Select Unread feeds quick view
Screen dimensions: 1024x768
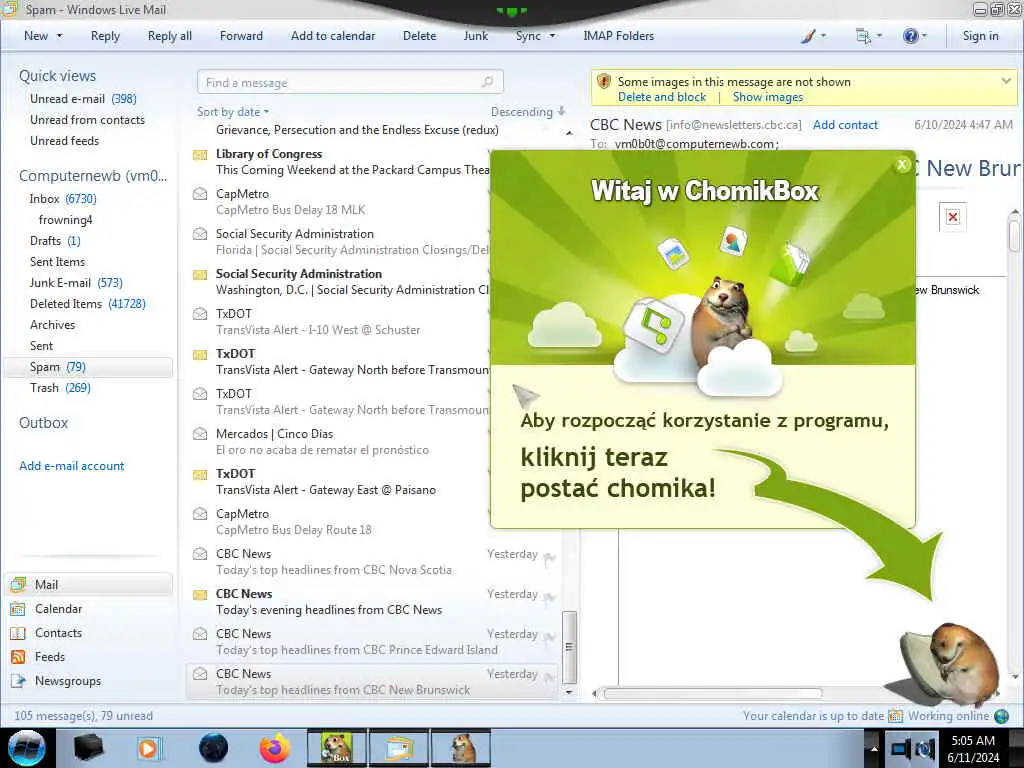coord(64,140)
